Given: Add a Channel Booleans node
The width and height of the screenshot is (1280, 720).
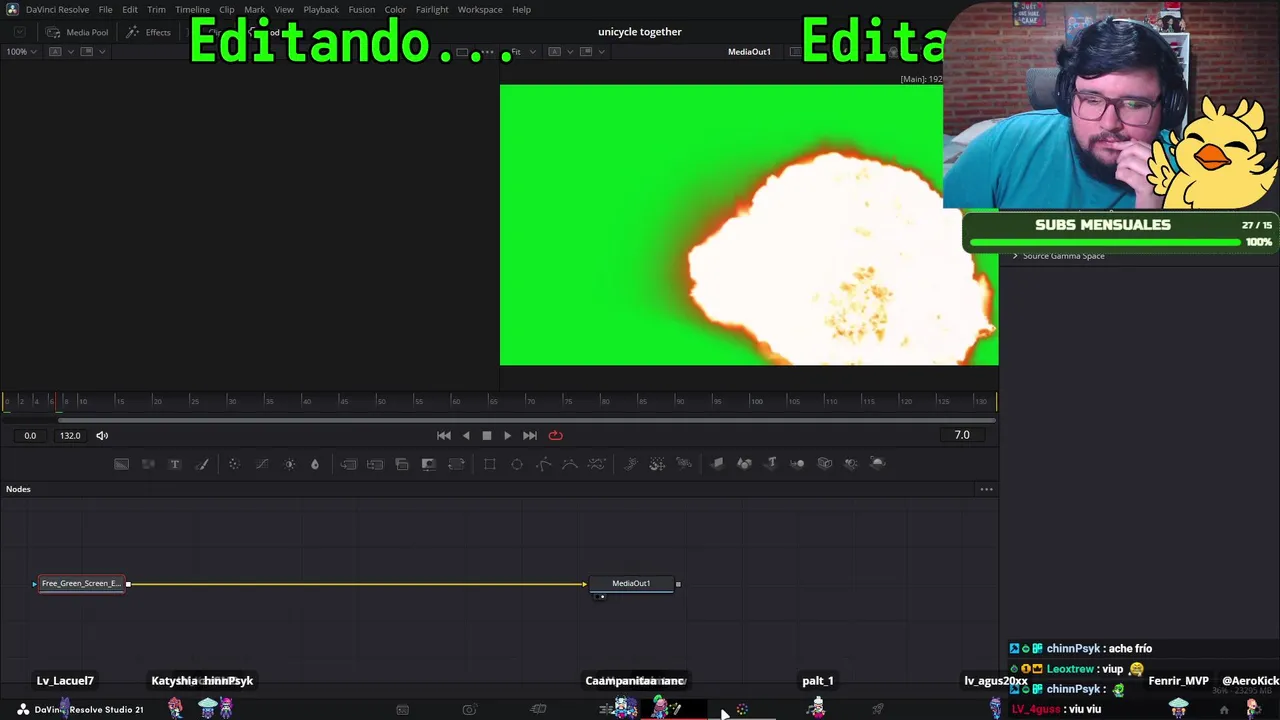Looking at the screenshot, I should click(375, 463).
